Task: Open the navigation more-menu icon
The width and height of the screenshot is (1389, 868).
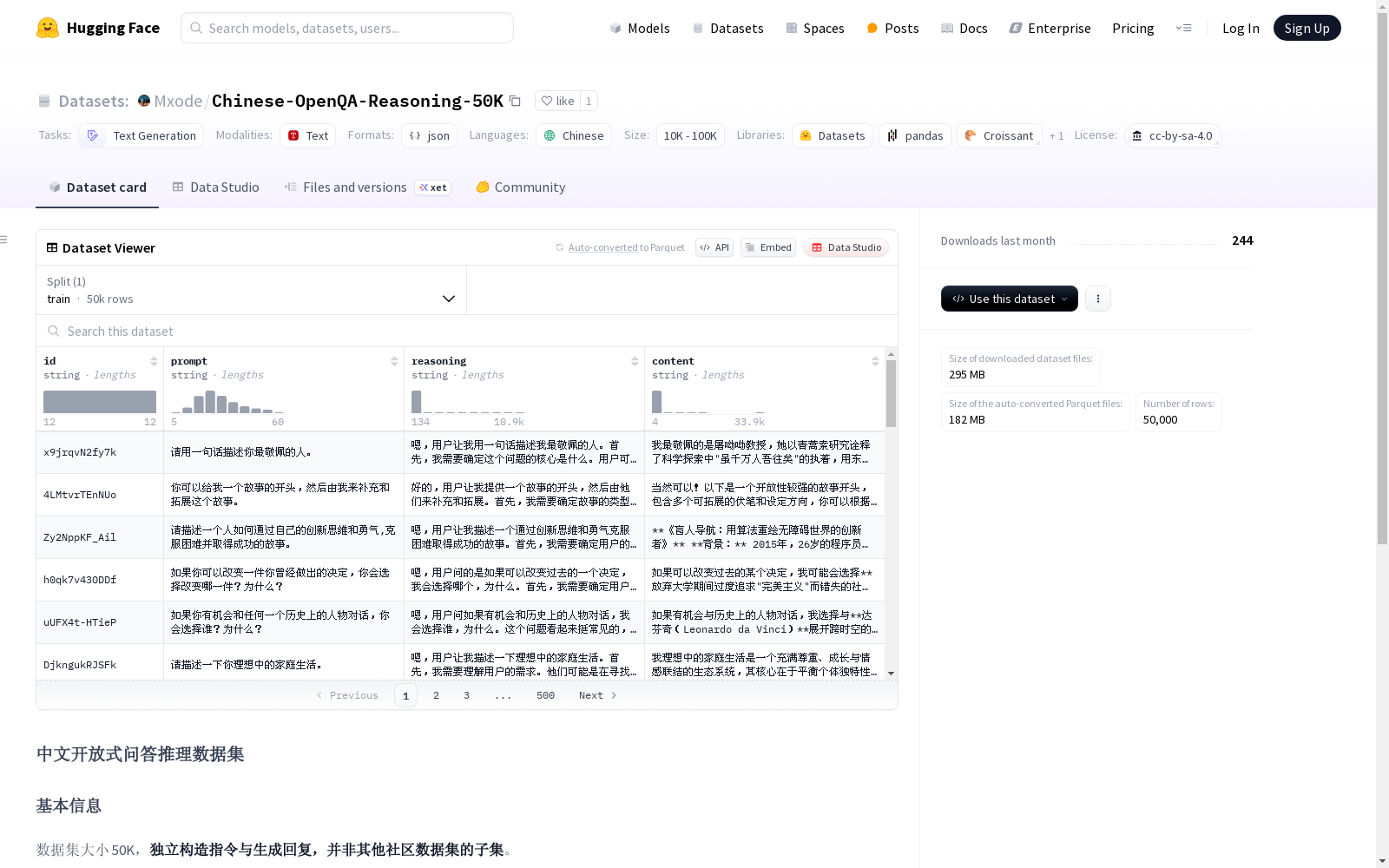Action: (1183, 28)
